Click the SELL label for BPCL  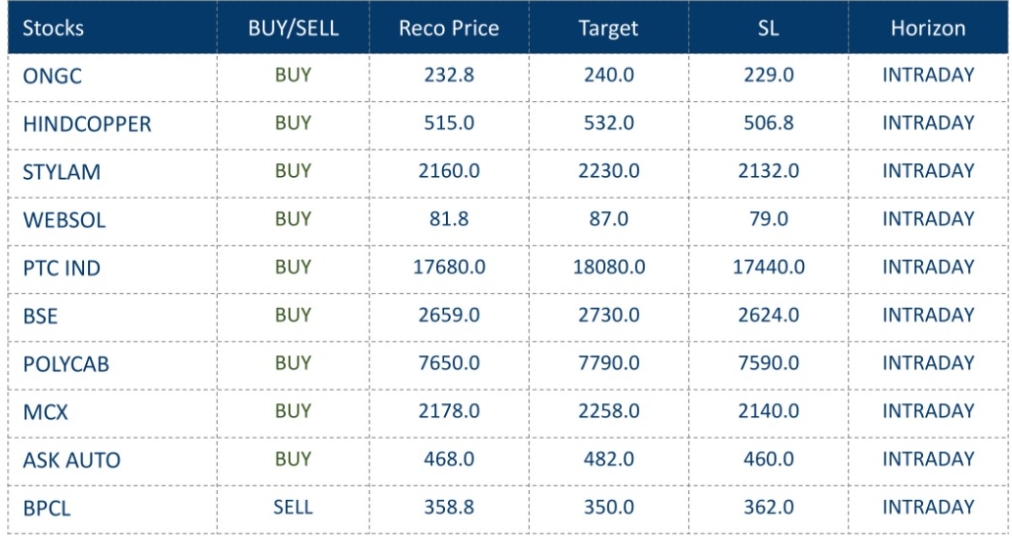(293, 507)
